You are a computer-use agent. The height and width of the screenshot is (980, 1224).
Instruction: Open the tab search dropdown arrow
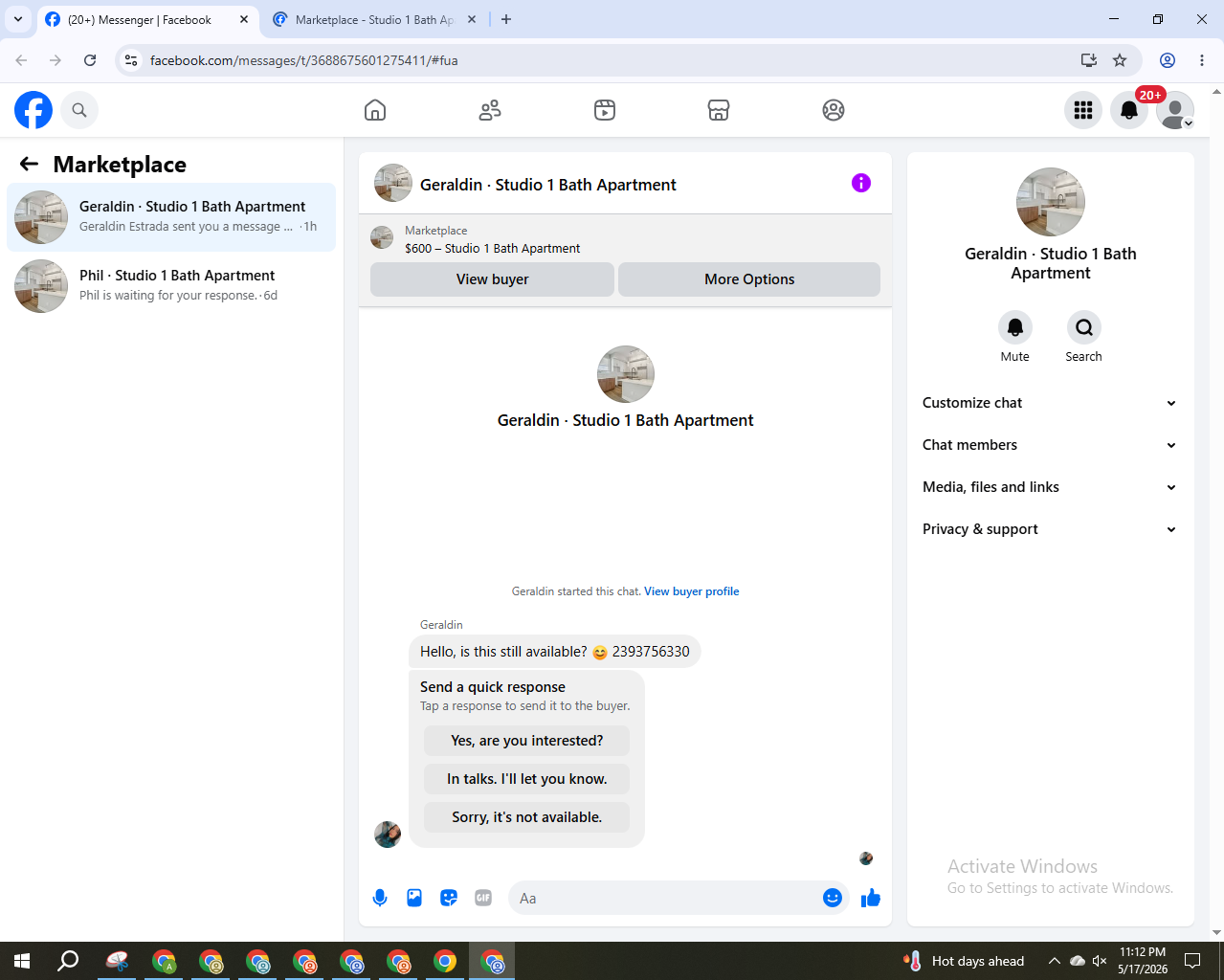coord(17,19)
